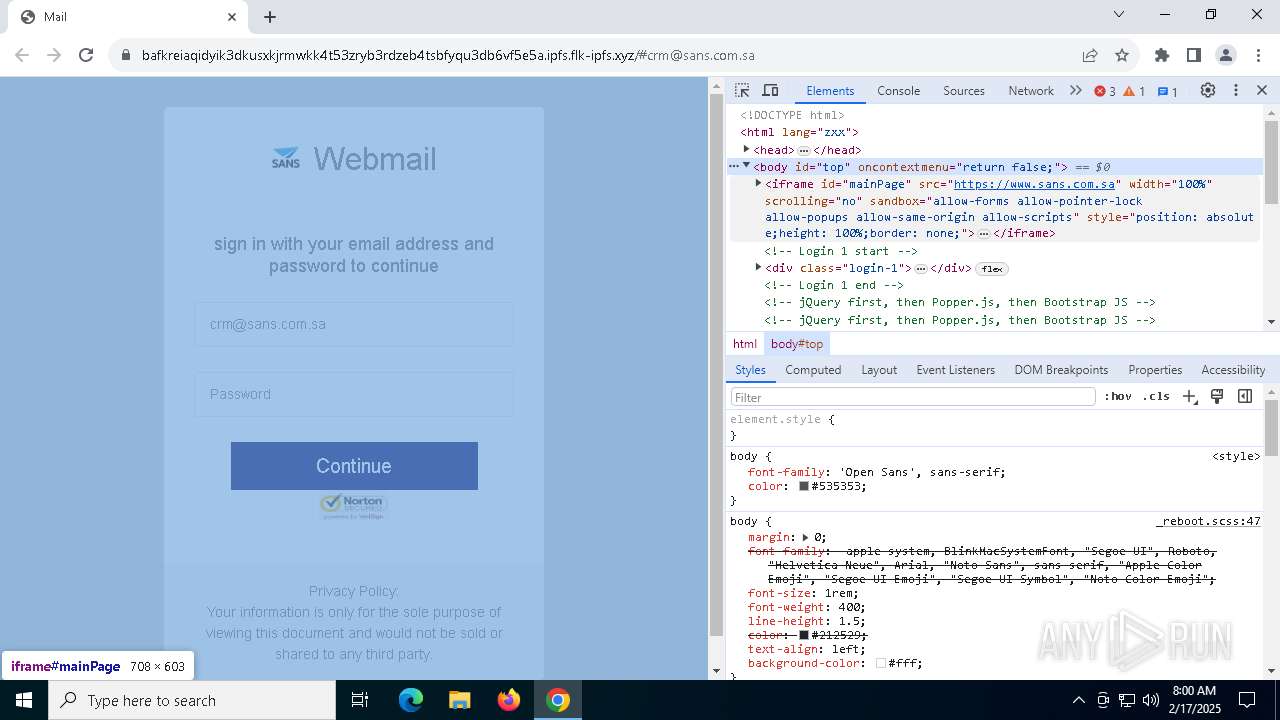Select the inspect element picker icon
This screenshot has width=1280, height=720.
(742, 90)
